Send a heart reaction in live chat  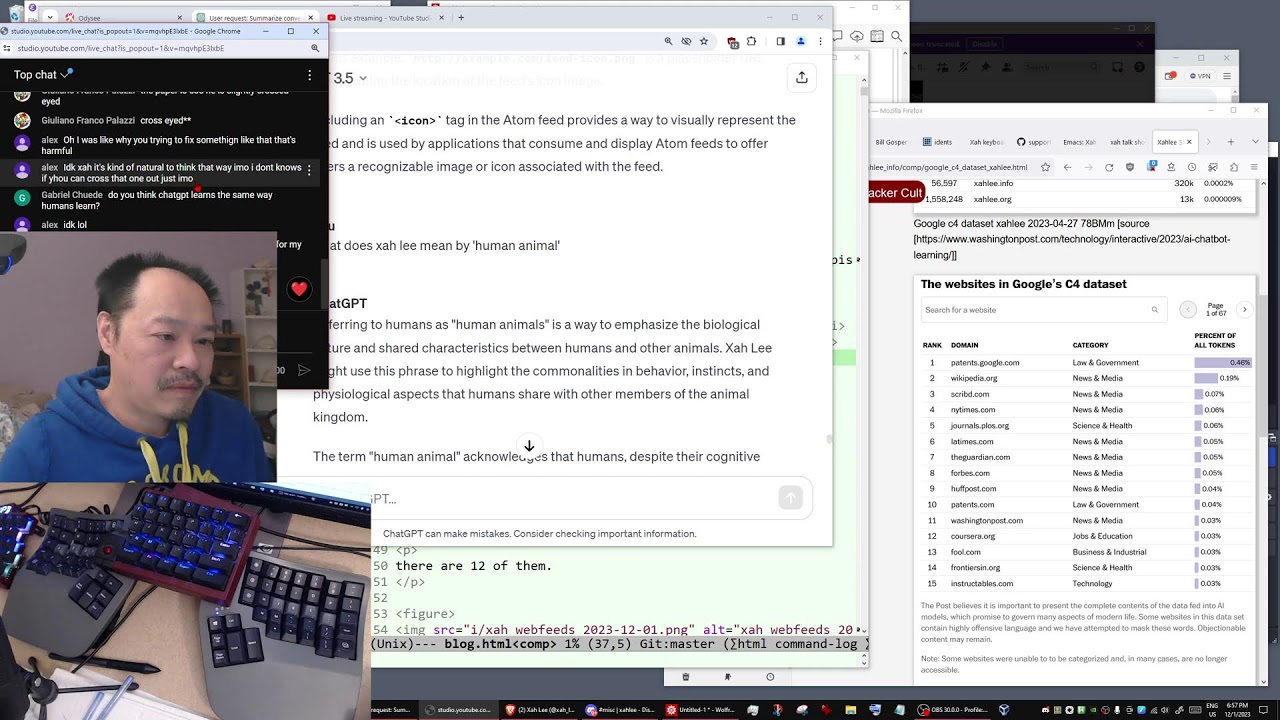point(299,290)
